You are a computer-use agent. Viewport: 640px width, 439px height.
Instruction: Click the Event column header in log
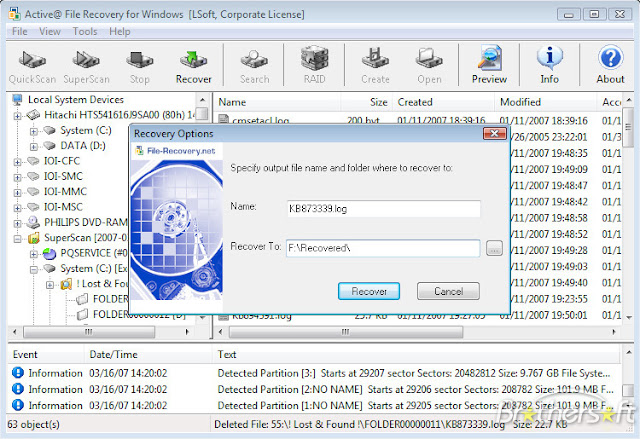pos(46,354)
